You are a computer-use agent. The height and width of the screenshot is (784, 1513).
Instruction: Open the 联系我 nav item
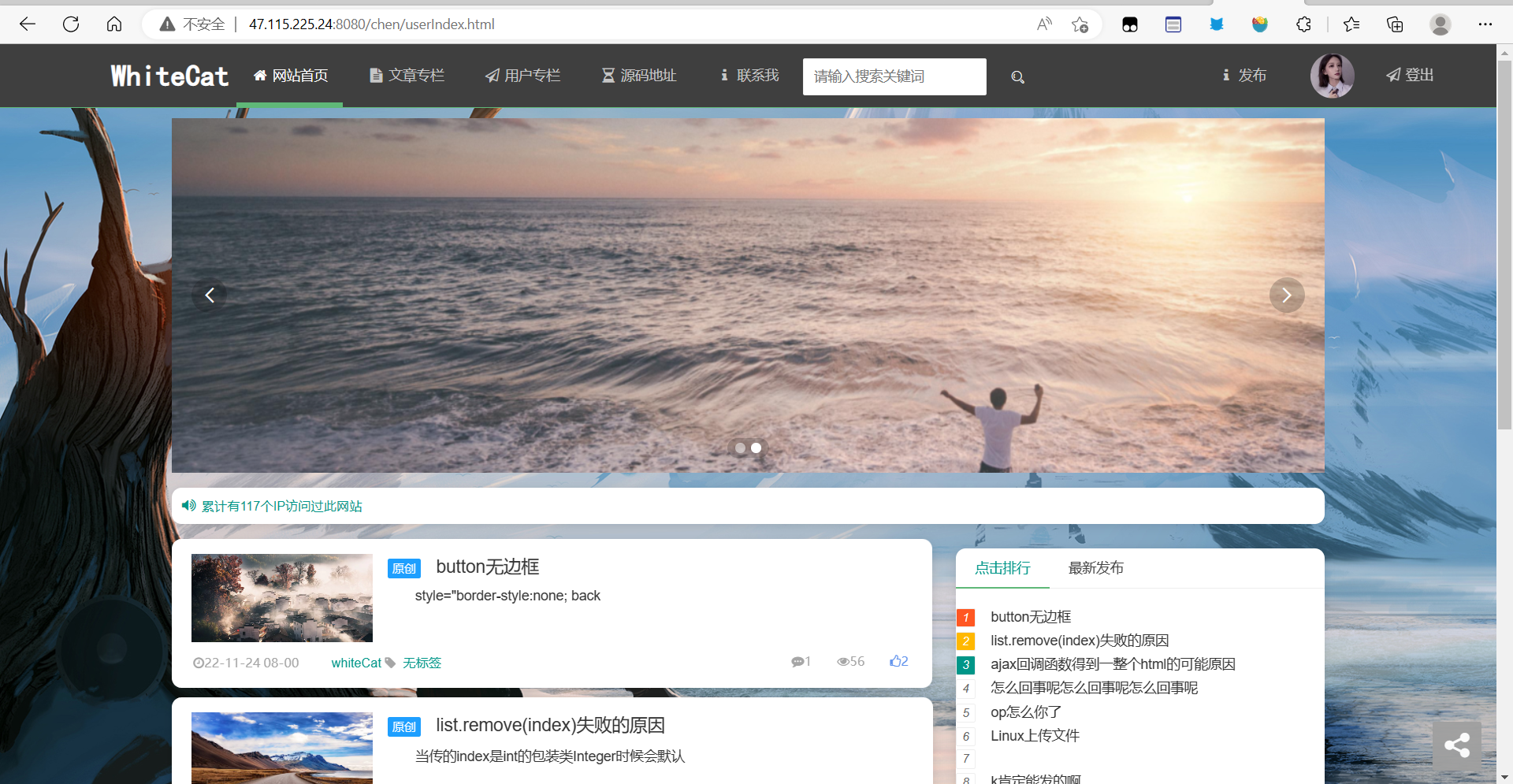[x=749, y=76]
